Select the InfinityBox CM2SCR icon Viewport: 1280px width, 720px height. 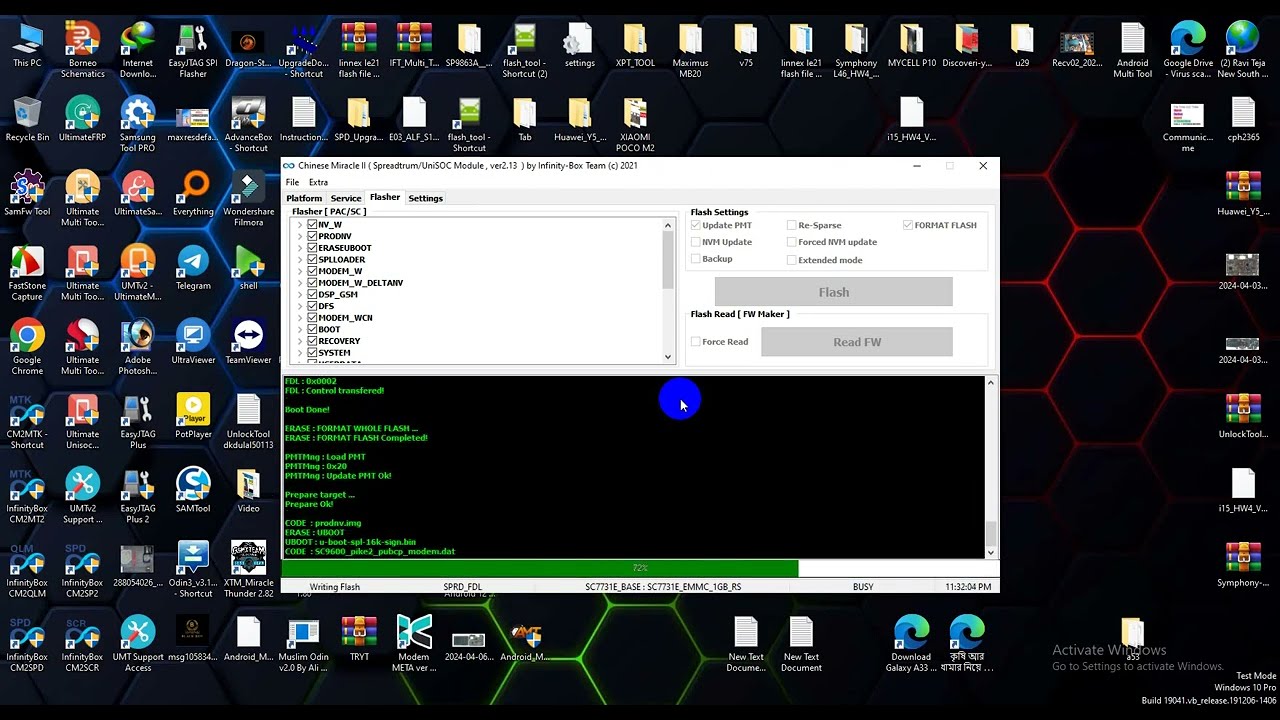point(82,645)
